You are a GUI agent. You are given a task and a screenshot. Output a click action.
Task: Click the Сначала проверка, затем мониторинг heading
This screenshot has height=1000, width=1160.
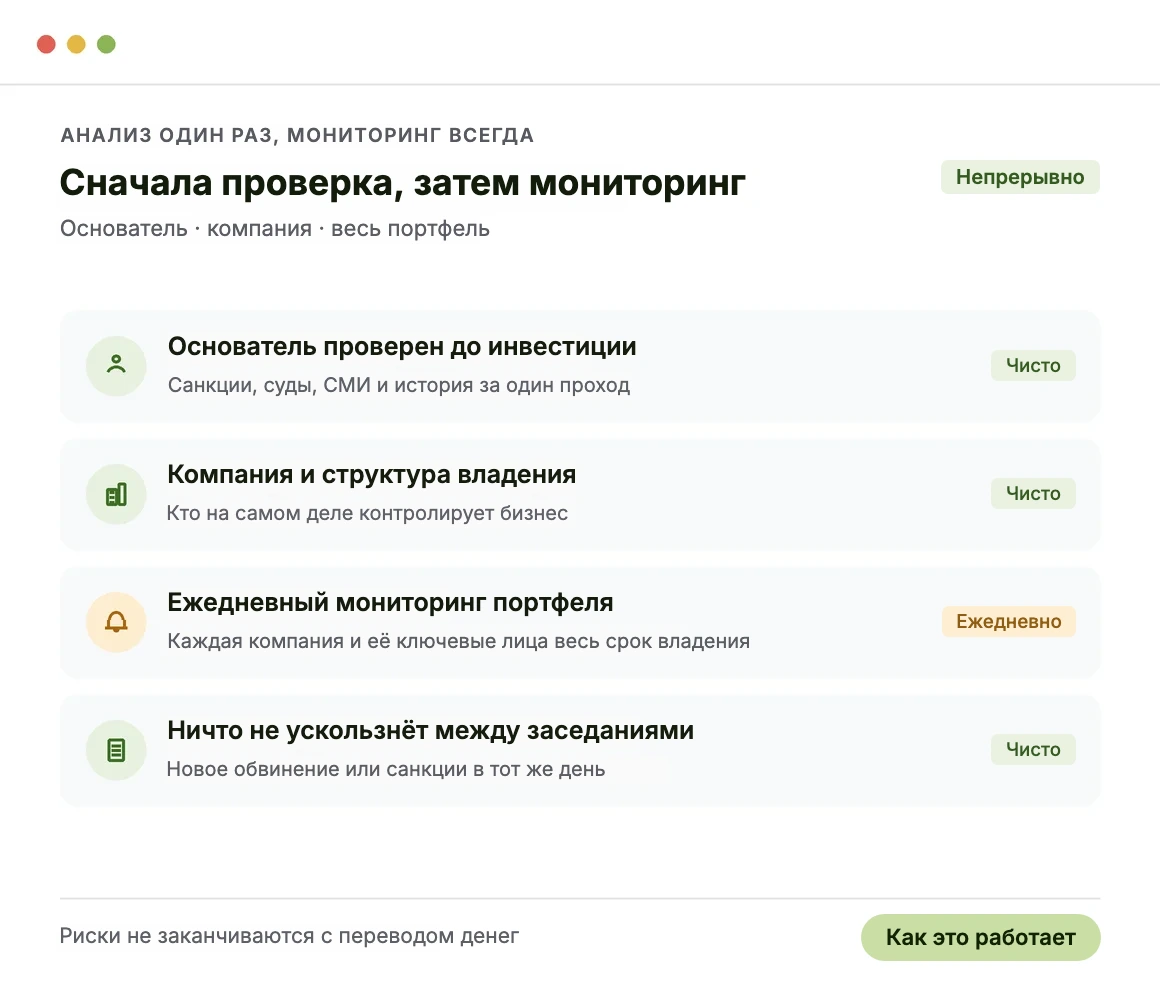click(x=402, y=183)
